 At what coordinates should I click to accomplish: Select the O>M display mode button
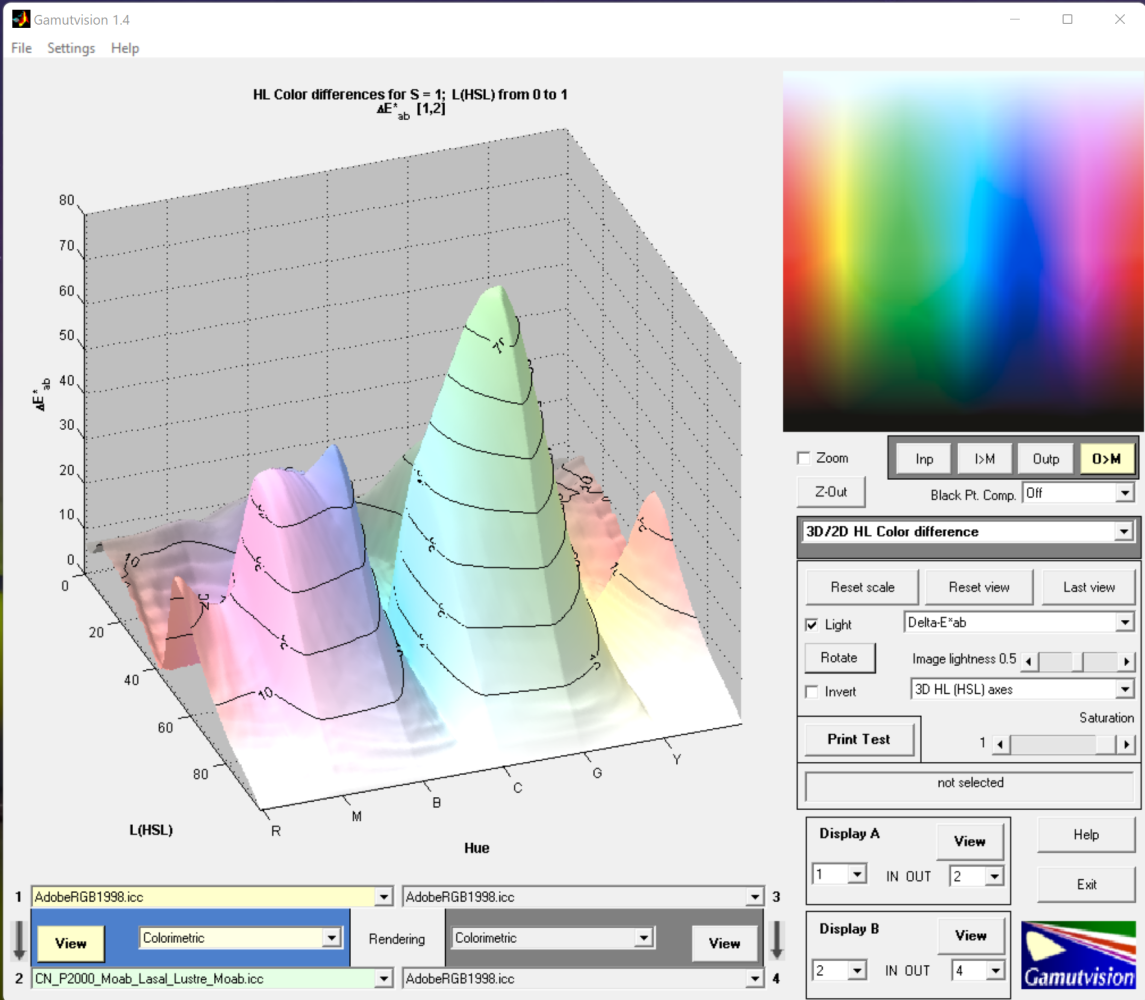tap(1106, 459)
